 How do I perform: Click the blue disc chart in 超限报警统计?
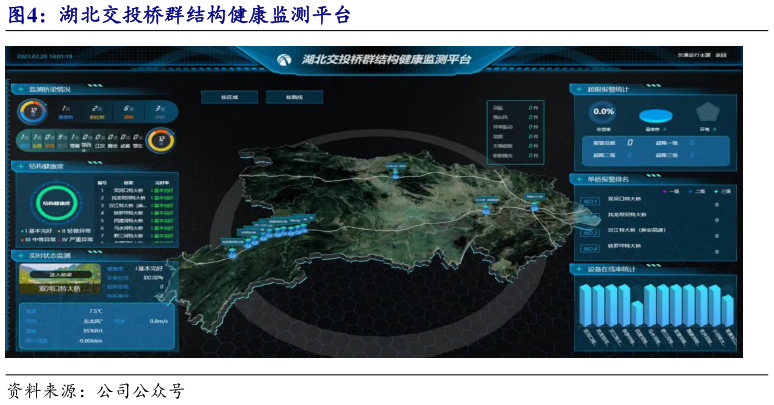tap(656, 117)
